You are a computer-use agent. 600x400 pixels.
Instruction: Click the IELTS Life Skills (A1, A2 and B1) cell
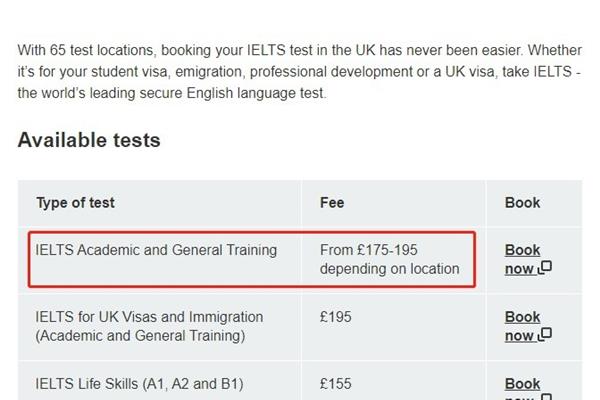pyautogui.click(x=139, y=384)
